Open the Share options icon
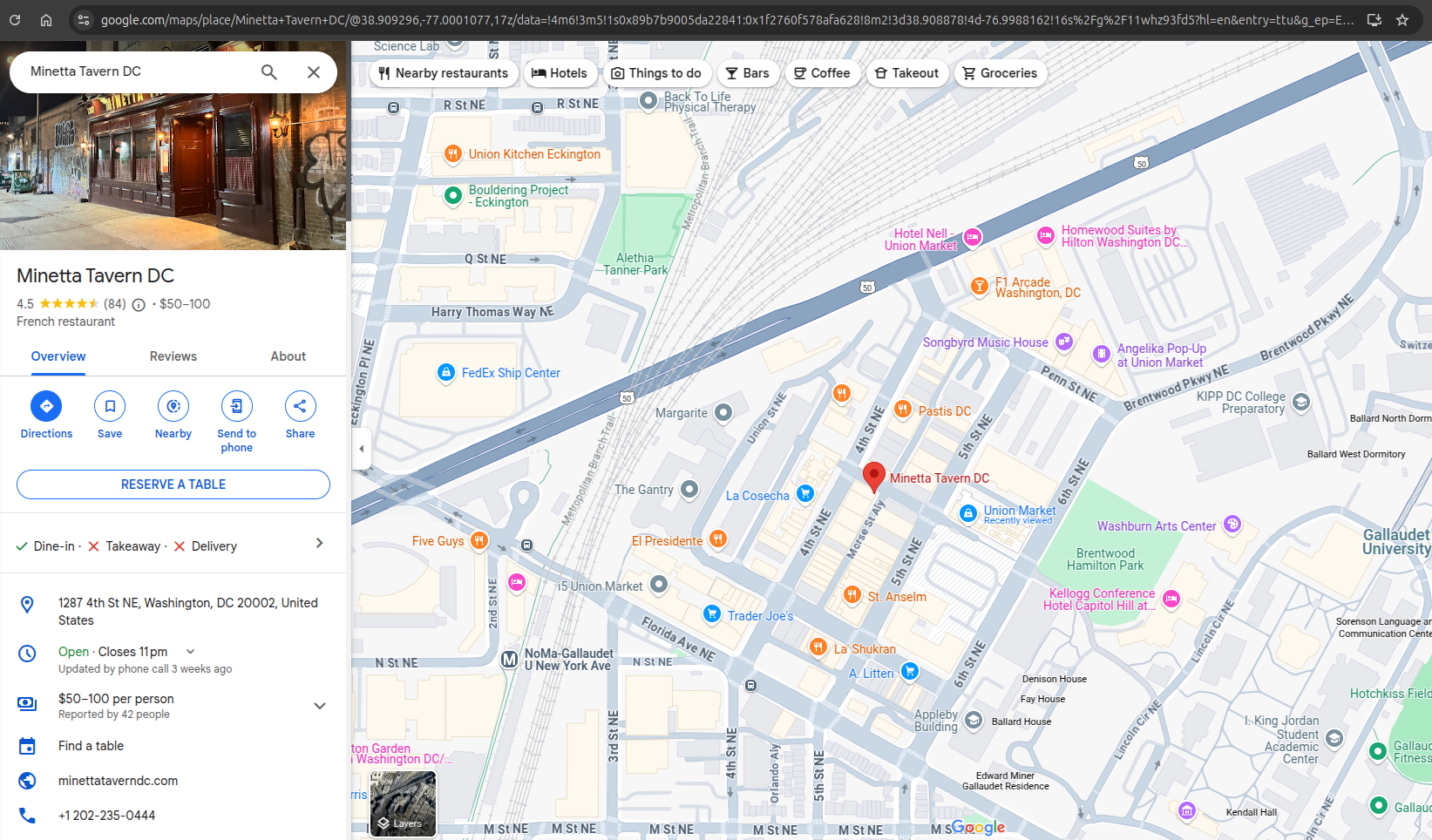 point(300,405)
